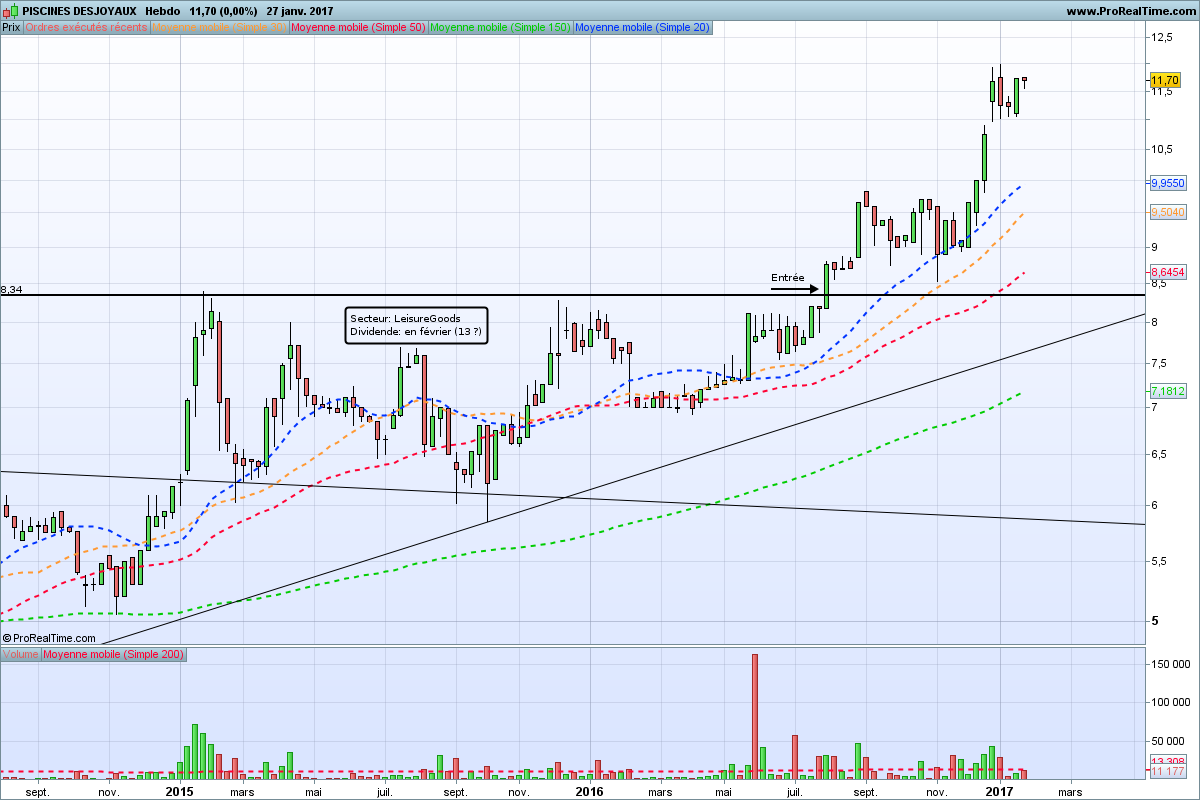Screen dimensions: 1200x800
Task: Select the Prix indicator label
Action: pos(11,27)
